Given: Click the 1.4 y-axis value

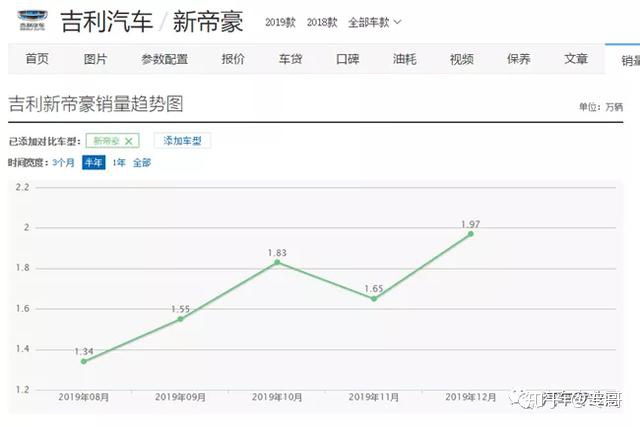Looking at the screenshot, I should tap(22, 349).
